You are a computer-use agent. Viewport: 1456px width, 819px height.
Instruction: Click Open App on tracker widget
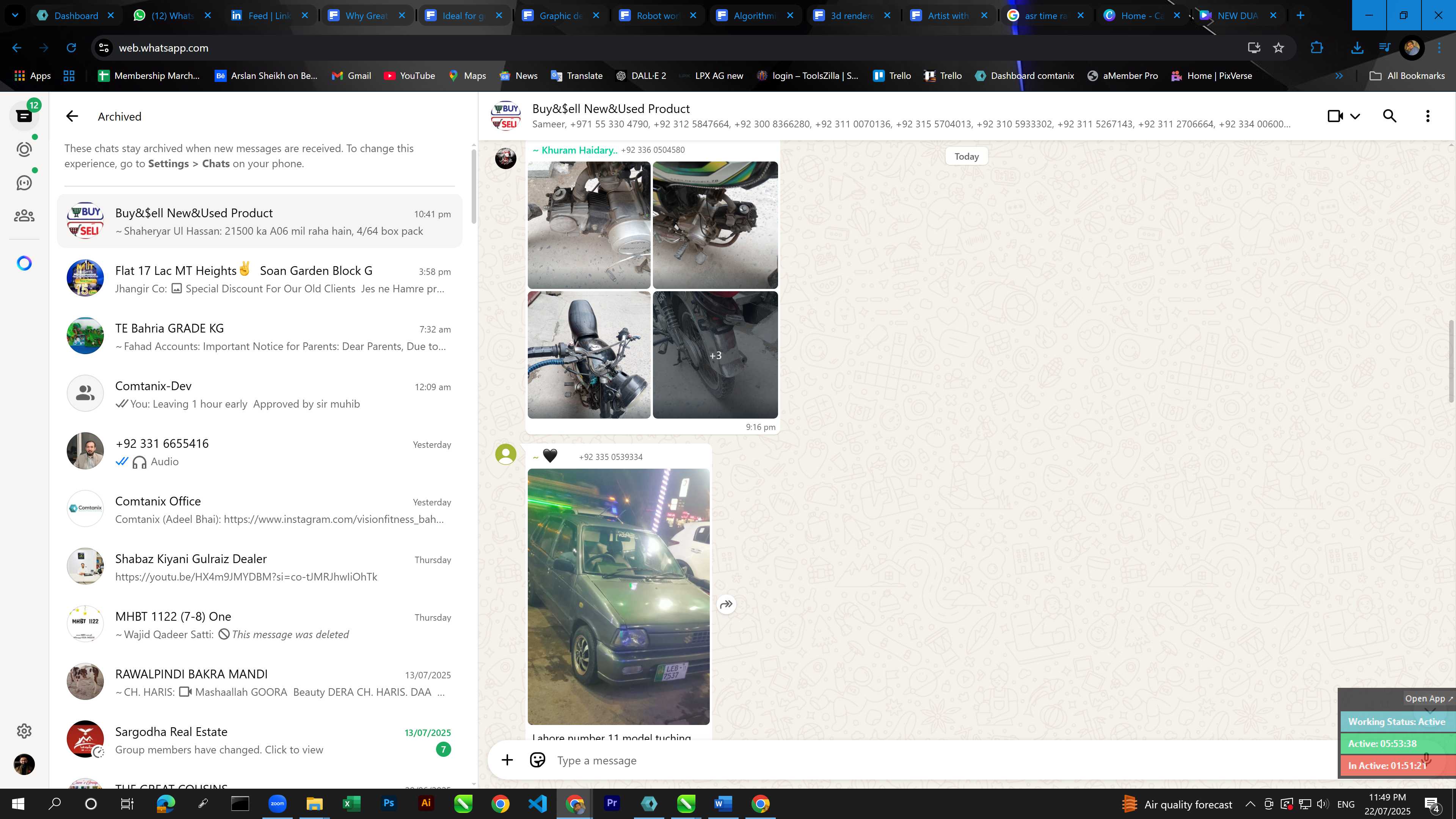tap(1428, 698)
